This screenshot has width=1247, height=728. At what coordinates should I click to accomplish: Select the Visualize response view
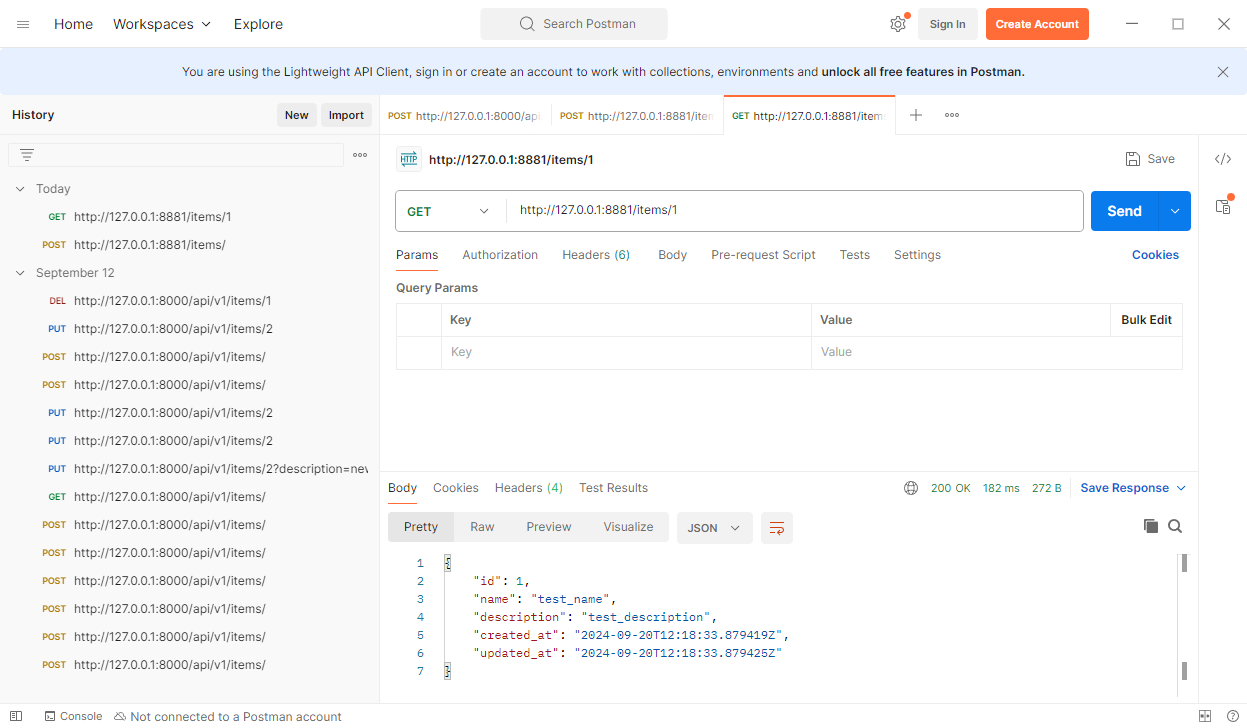(x=628, y=527)
